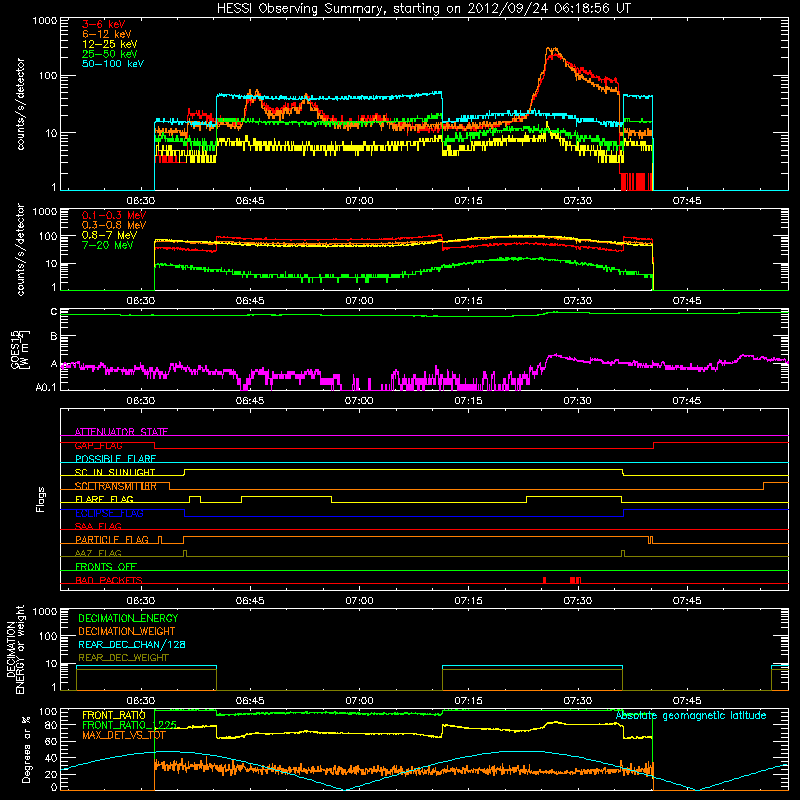This screenshot has height=800, width=800.
Task: Click the yellow 12-25 keV legend entry
Action: 110,44
